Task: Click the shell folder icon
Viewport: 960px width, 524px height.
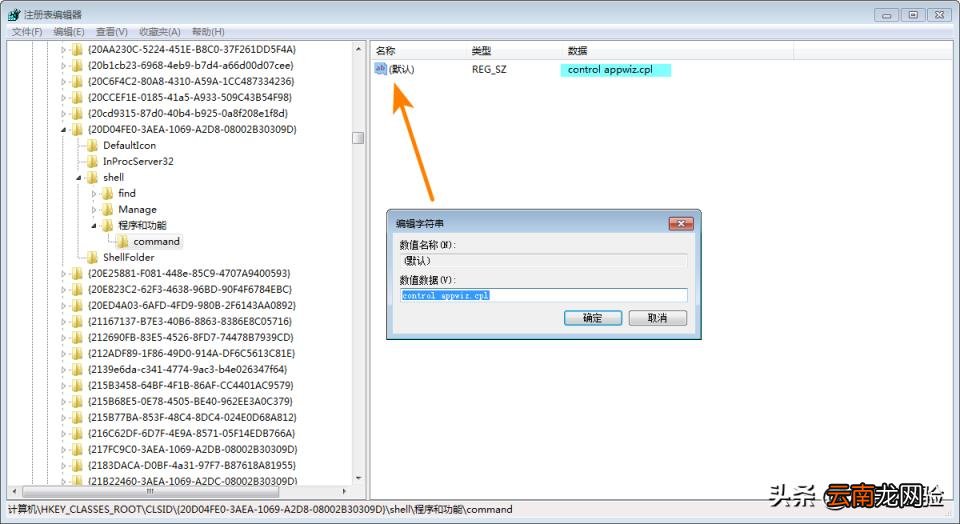Action: (92, 177)
